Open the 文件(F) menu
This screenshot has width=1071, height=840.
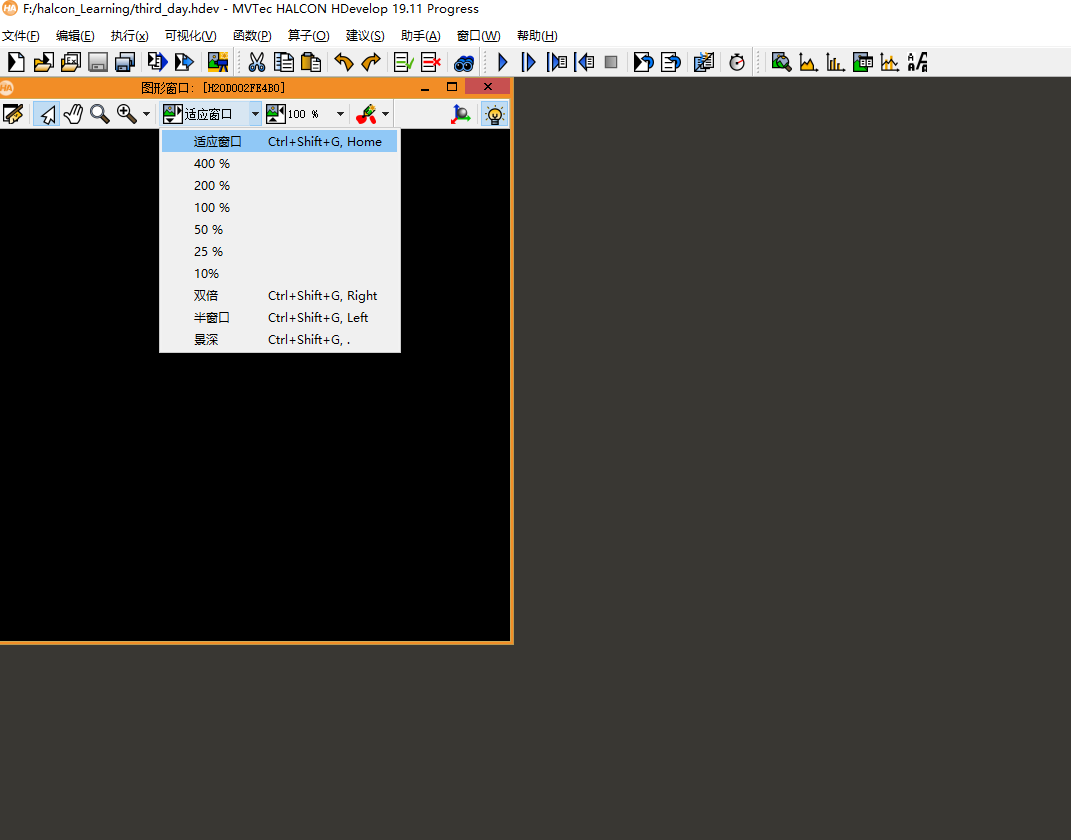pyautogui.click(x=20, y=36)
